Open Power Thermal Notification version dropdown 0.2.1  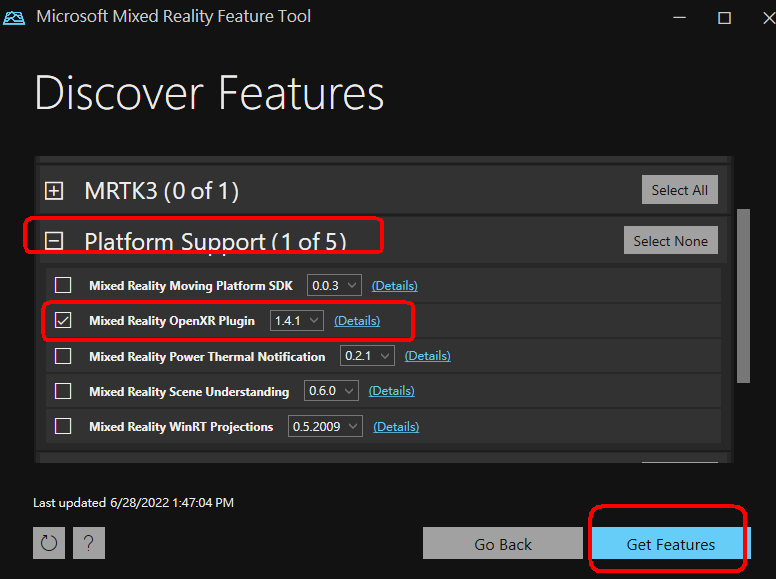pyautogui.click(x=367, y=356)
